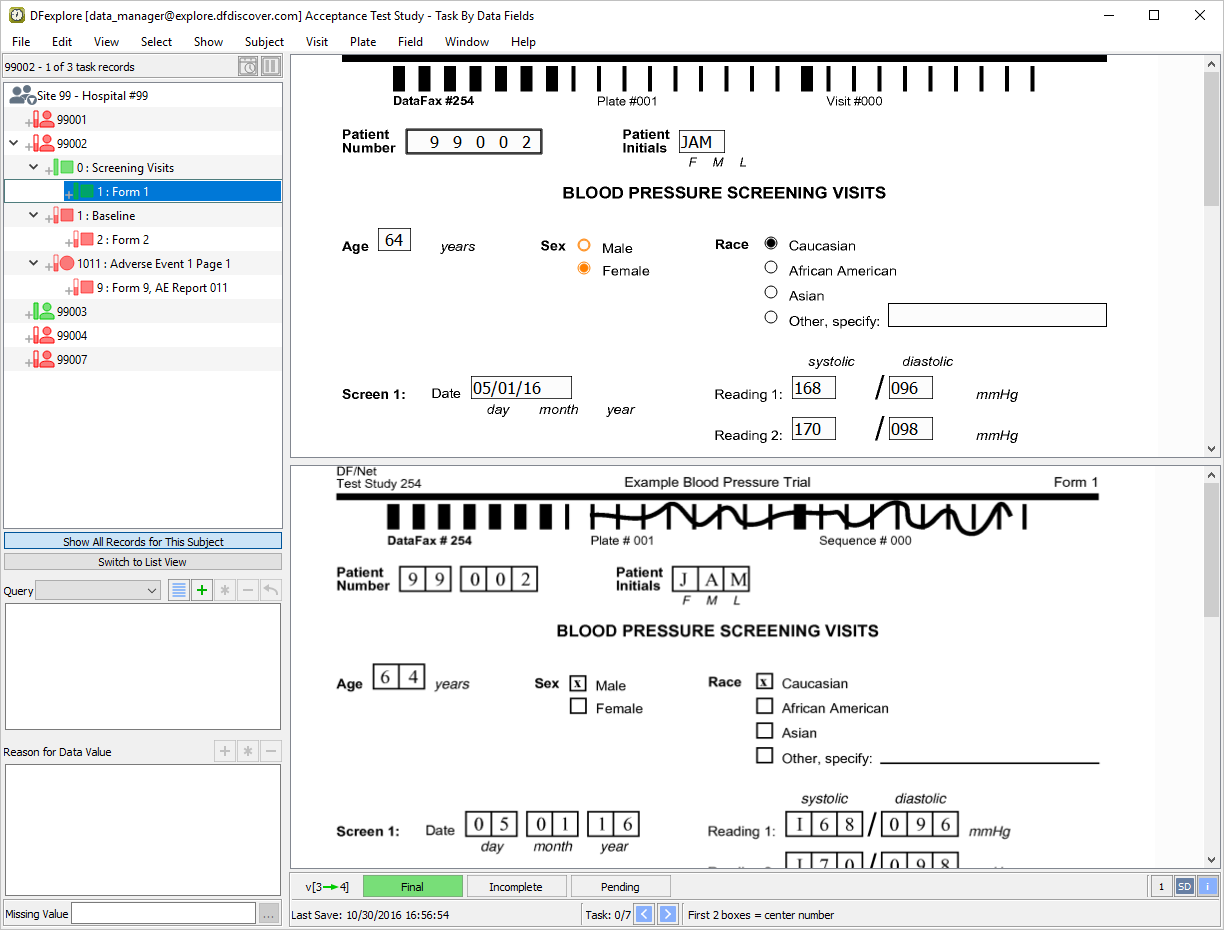Click the pause-style icon above subject tree
The width and height of the screenshot is (1224, 930).
pyautogui.click(x=271, y=67)
